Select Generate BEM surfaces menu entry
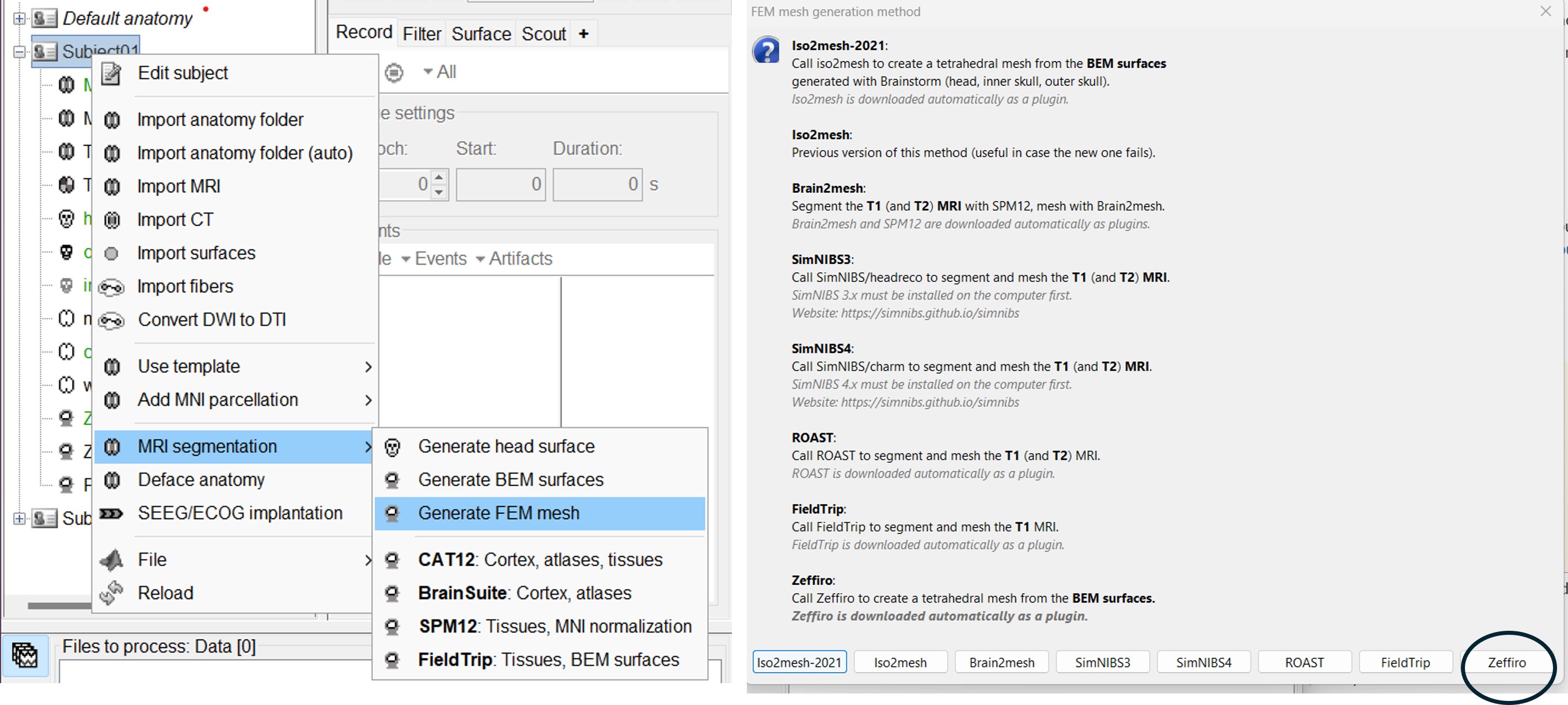Image resolution: width=1568 pixels, height=705 pixels. coord(510,480)
